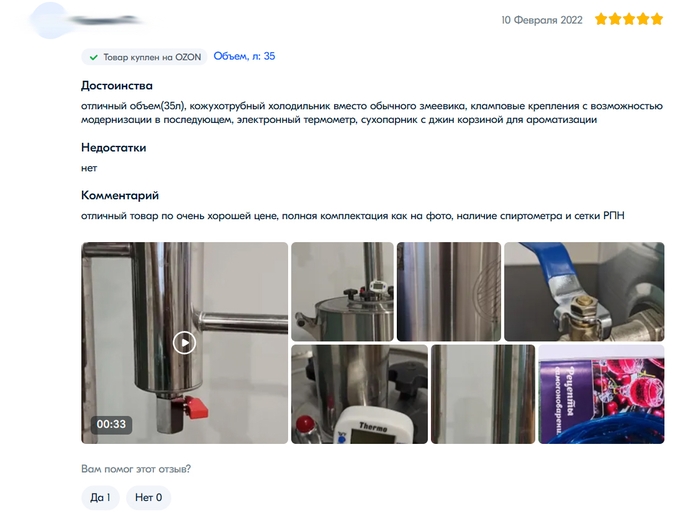Open the blue-handled ball valve photo

[584, 292]
